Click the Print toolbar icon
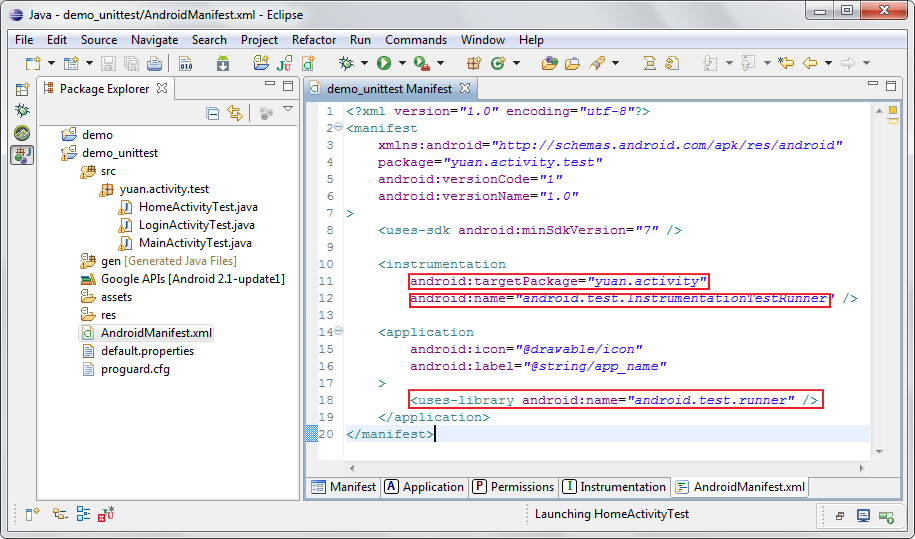This screenshot has width=915, height=539. coord(155,63)
